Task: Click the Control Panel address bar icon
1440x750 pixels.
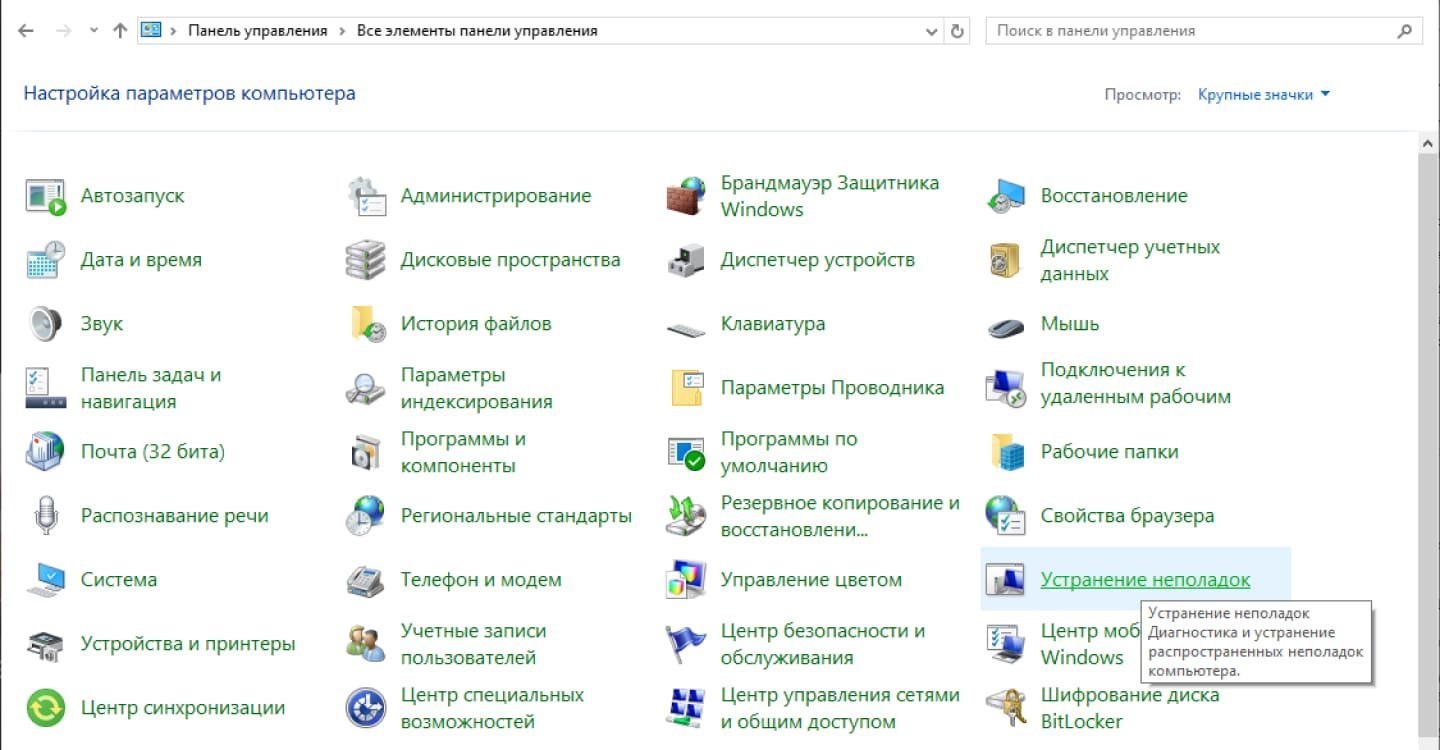Action: click(151, 31)
